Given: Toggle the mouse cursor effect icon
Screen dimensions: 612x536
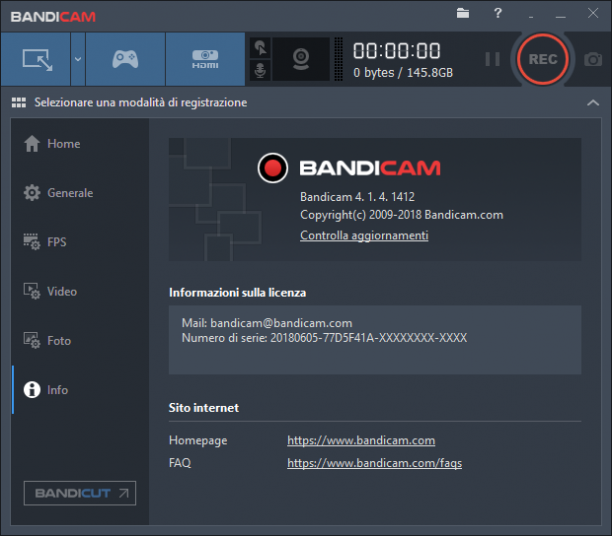Looking at the screenshot, I should pyautogui.click(x=260, y=48).
